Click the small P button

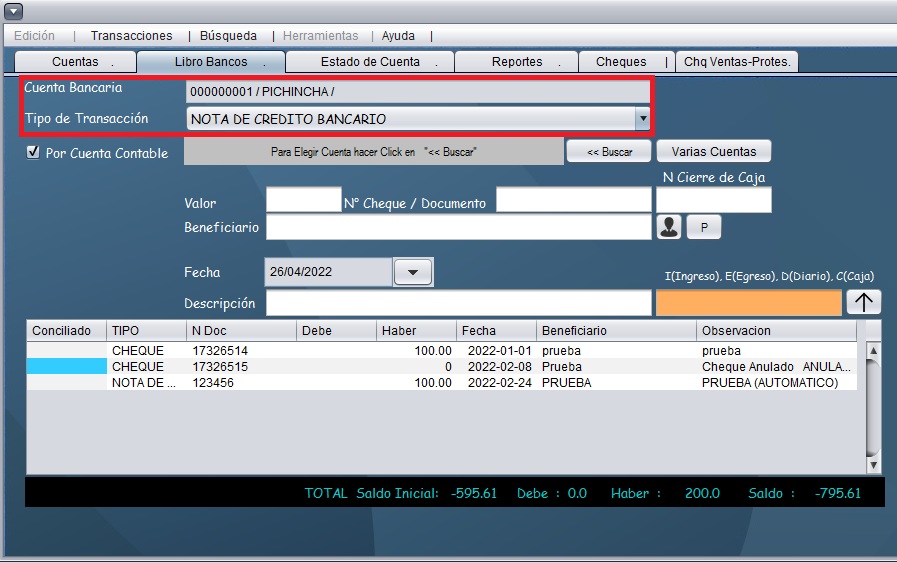(703, 228)
